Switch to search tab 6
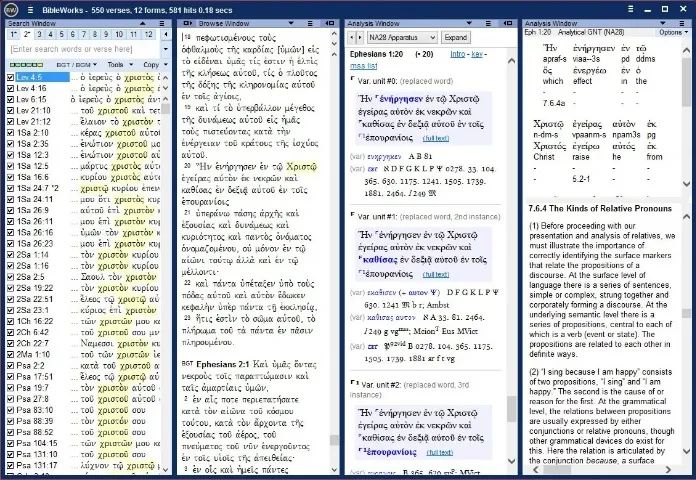The image size is (696, 480). 72,34
